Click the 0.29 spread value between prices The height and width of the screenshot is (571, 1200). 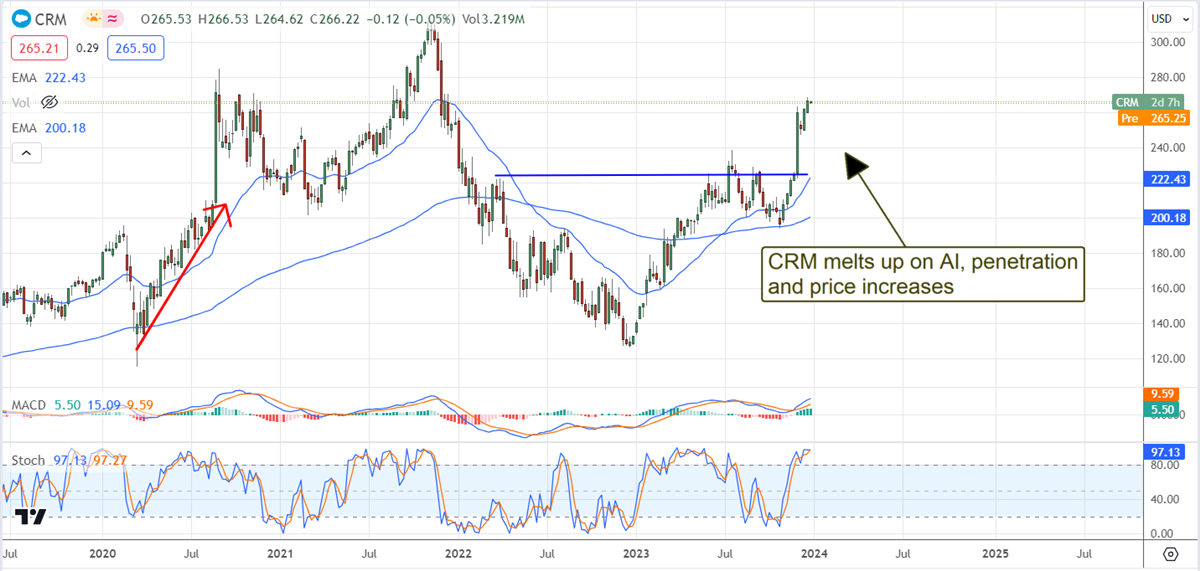pyautogui.click(x=87, y=48)
